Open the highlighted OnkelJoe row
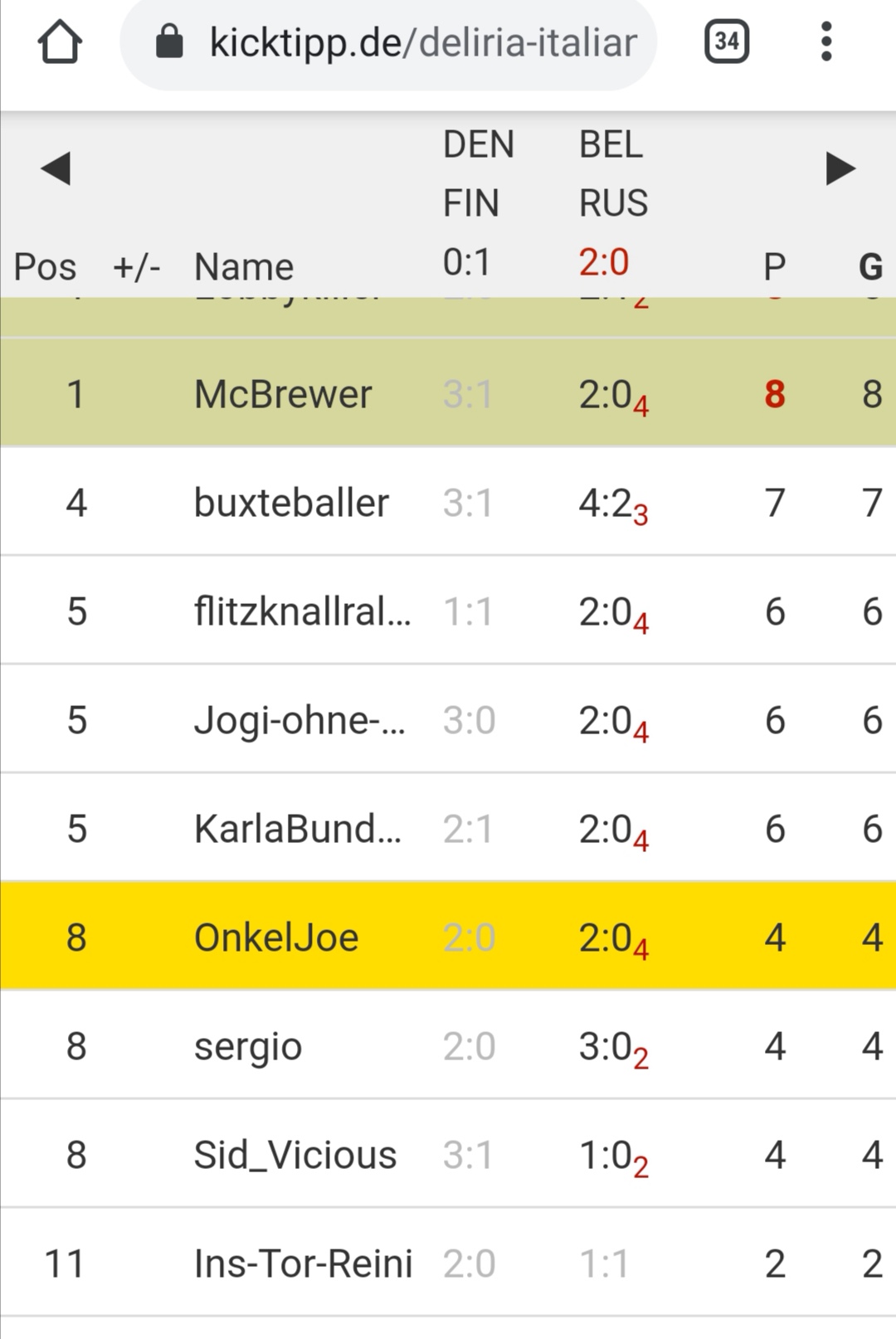 [276, 937]
